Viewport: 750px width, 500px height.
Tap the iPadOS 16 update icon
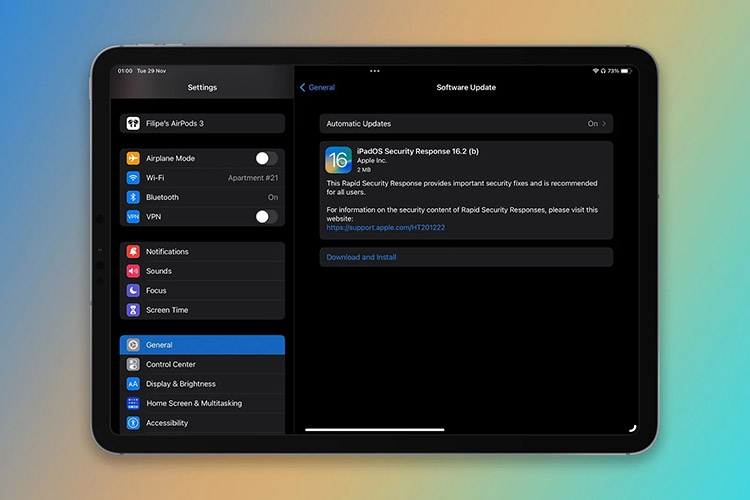[x=339, y=160]
